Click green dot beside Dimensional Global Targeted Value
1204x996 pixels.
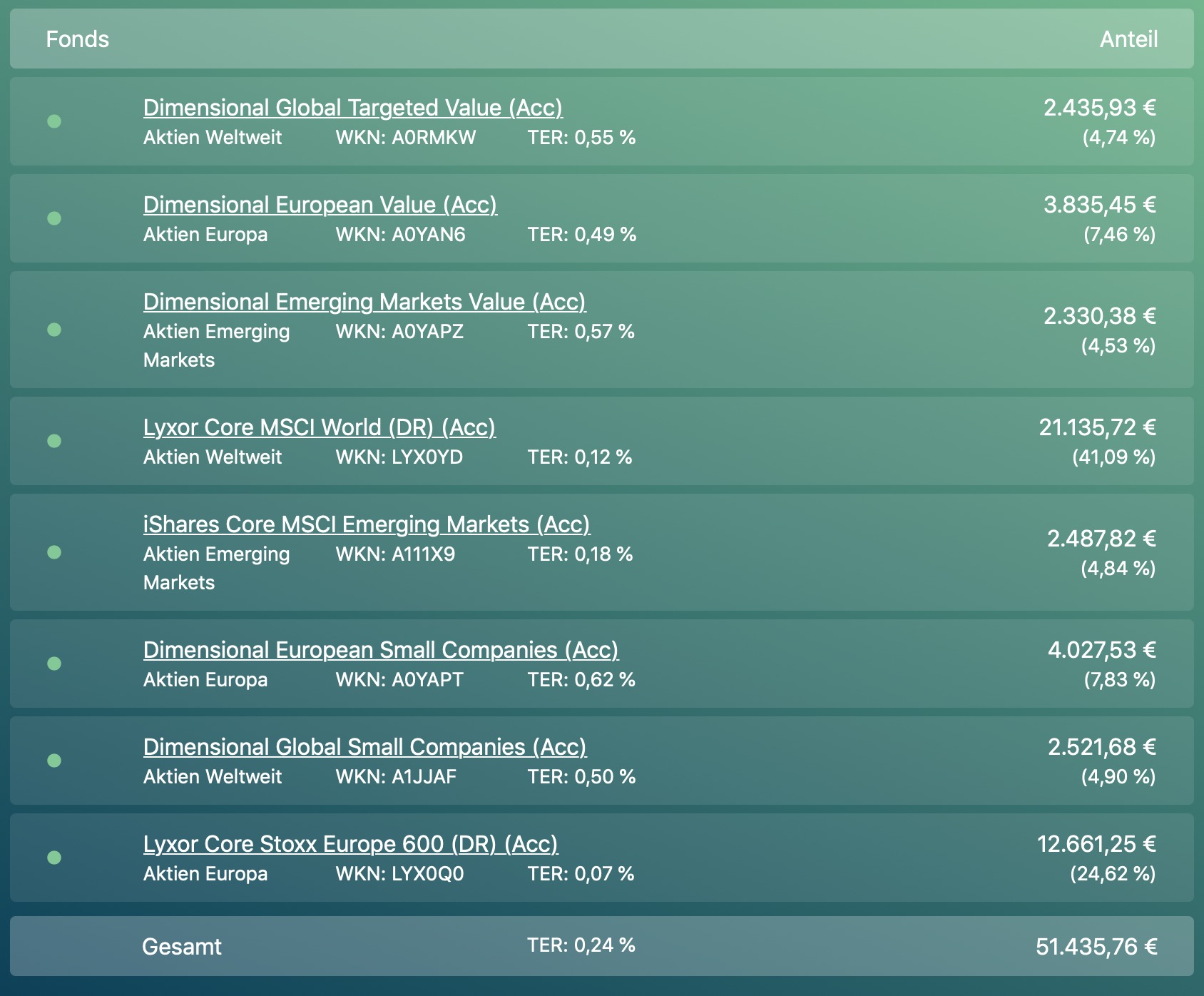click(x=54, y=121)
